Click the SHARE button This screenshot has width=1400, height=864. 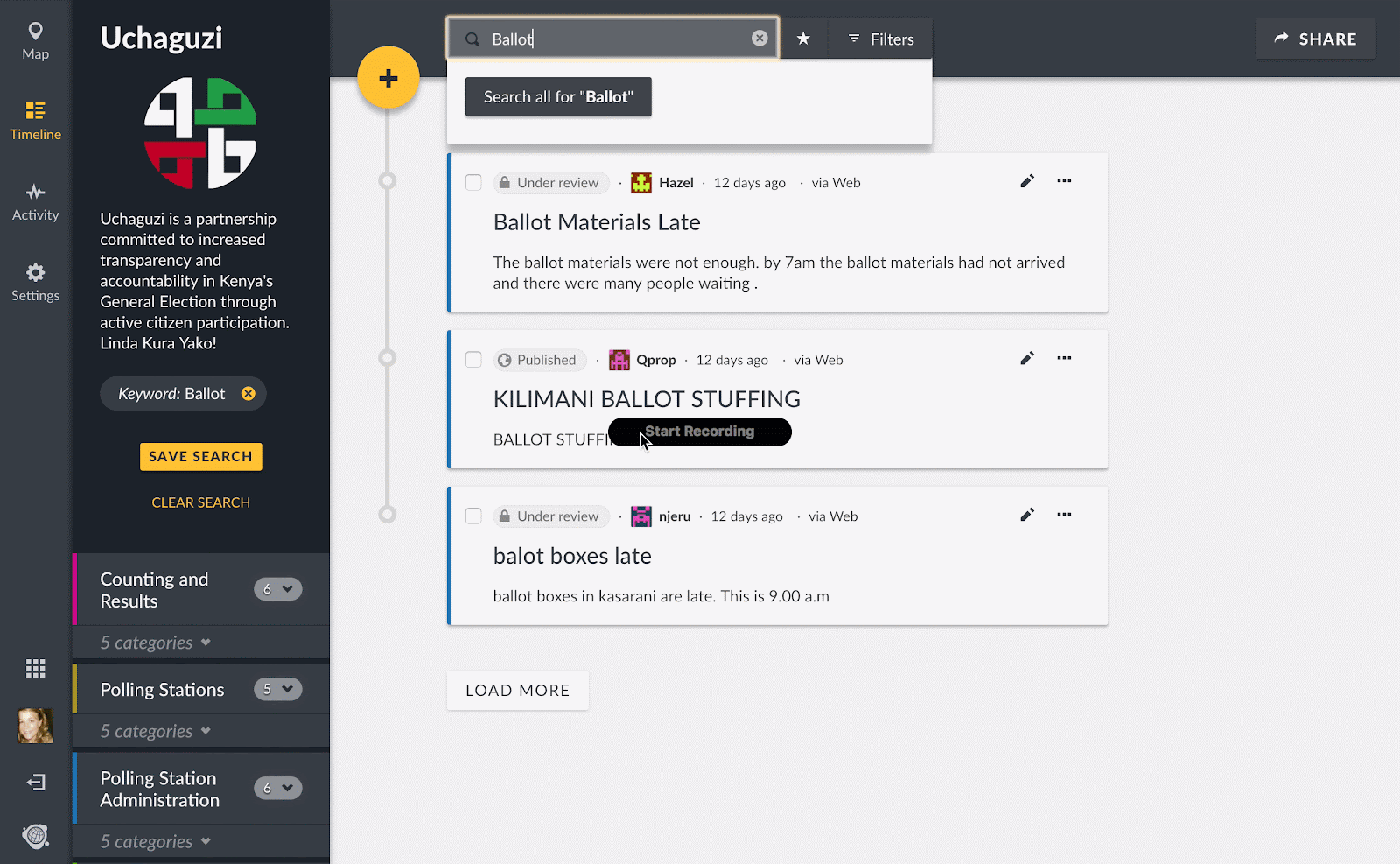click(1315, 39)
